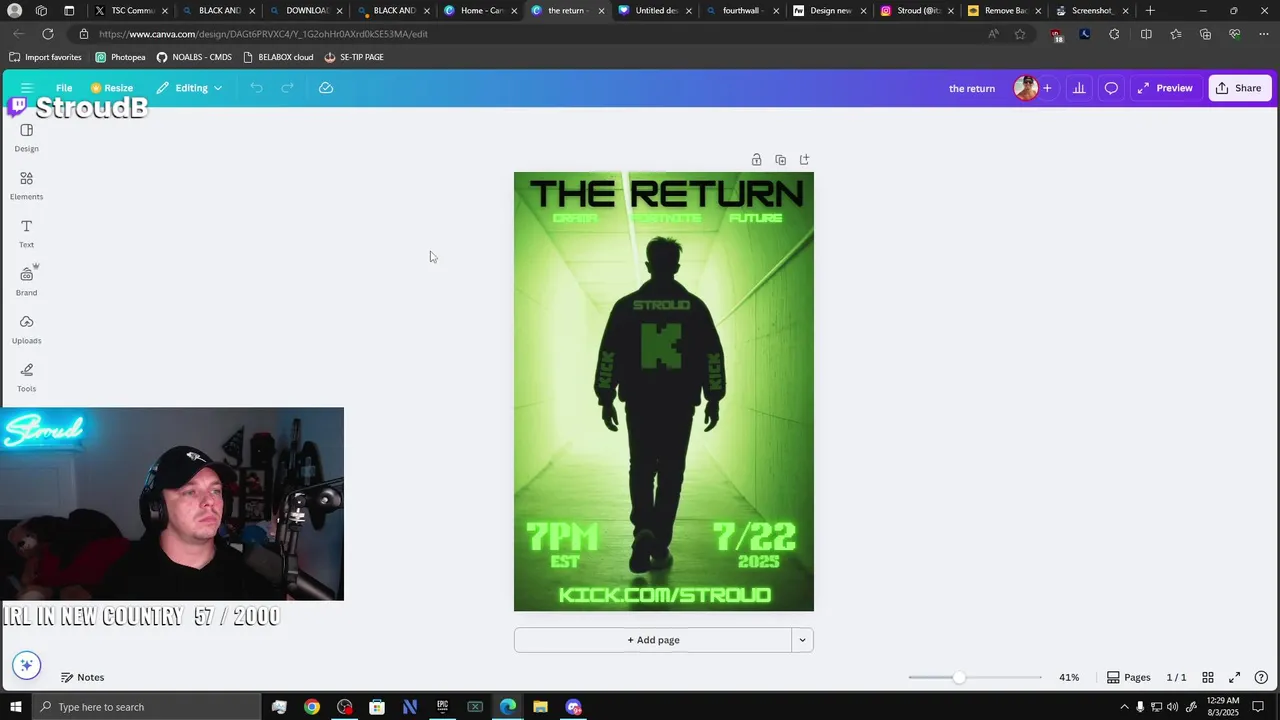This screenshot has width=1280, height=720.
Task: Click the lock page icon above canvas
Action: [x=756, y=160]
